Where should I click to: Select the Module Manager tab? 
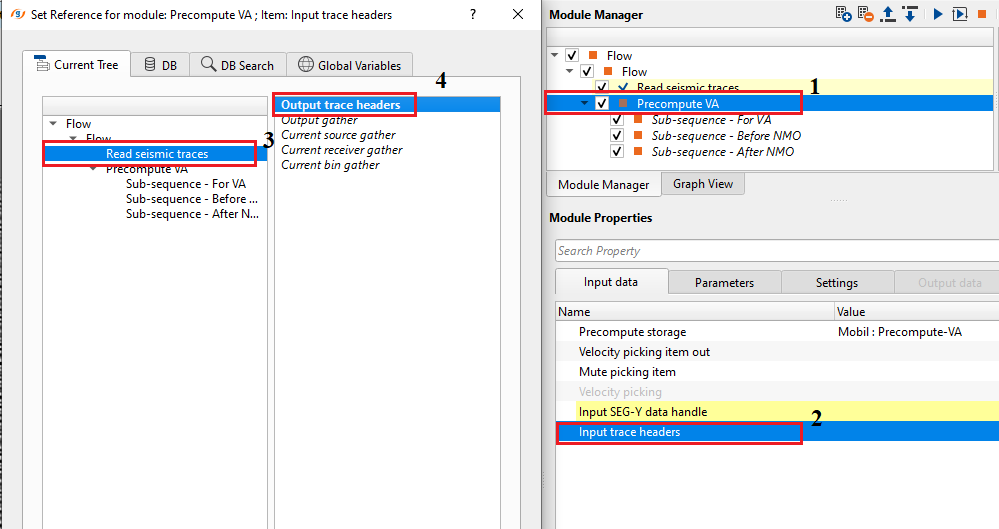603,184
